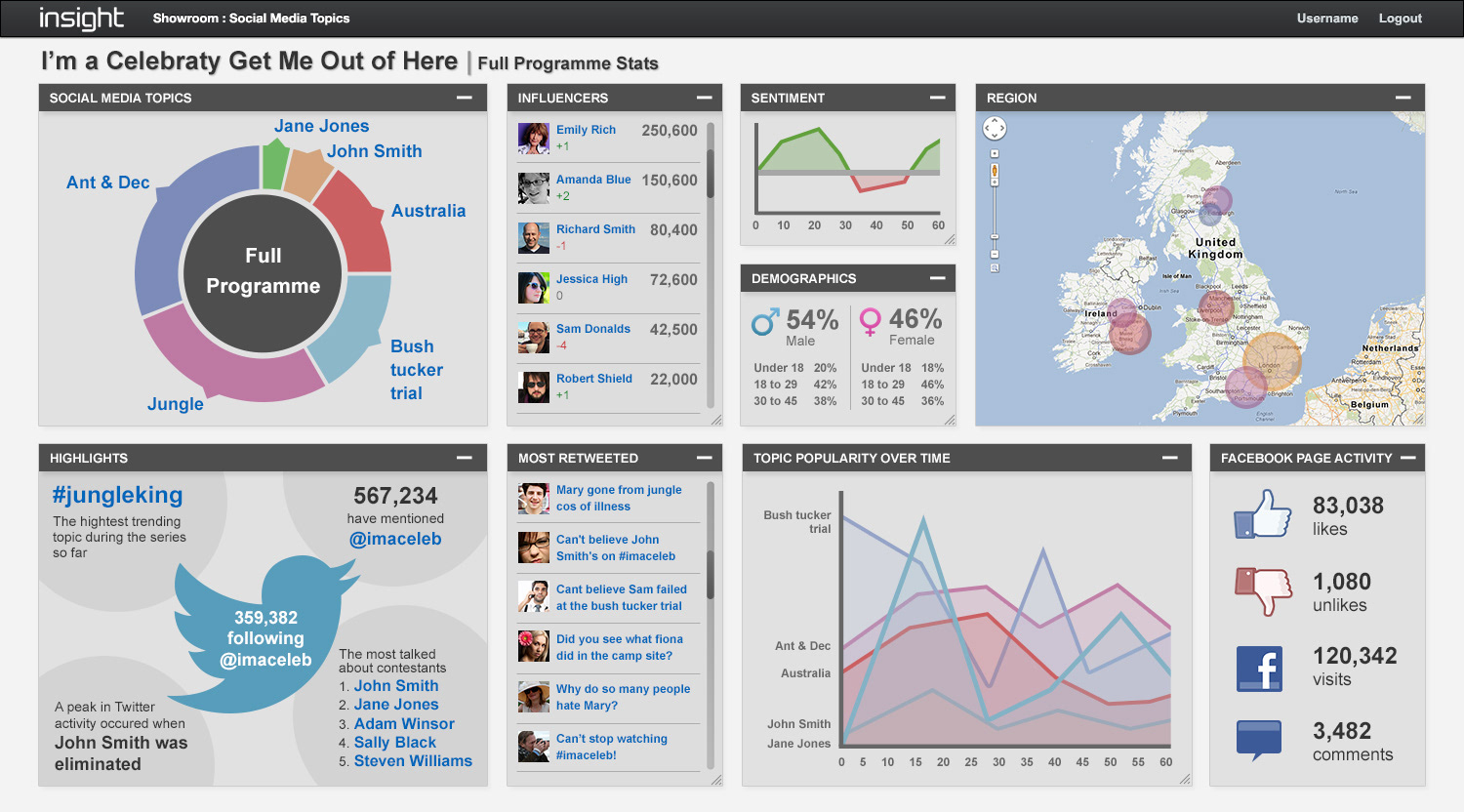Click the blue comments speech bubble icon
This screenshot has height=812, width=1464.
pos(1258,740)
